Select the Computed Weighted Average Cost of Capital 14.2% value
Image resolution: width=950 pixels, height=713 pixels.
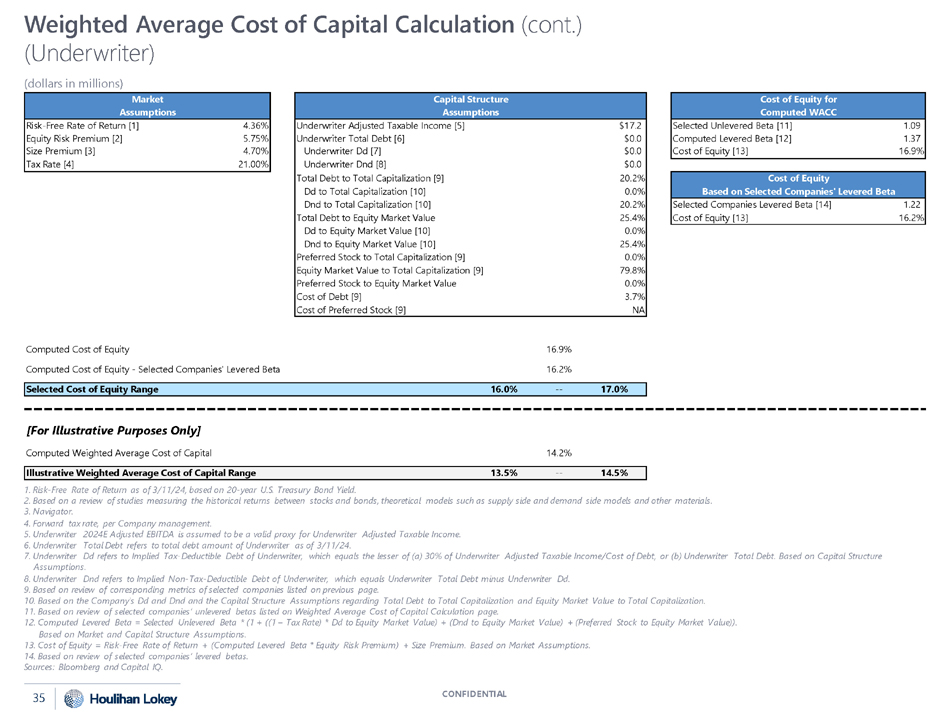point(559,453)
